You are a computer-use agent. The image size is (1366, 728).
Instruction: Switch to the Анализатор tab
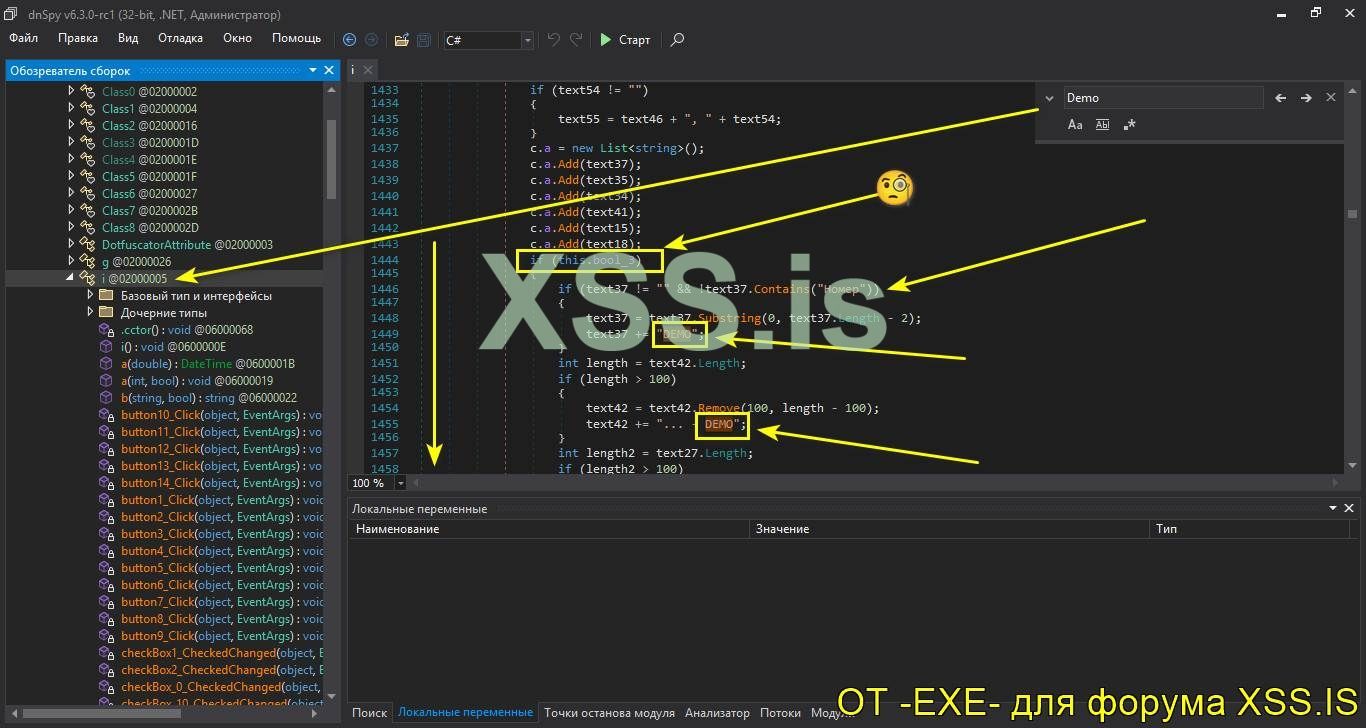click(x=717, y=713)
